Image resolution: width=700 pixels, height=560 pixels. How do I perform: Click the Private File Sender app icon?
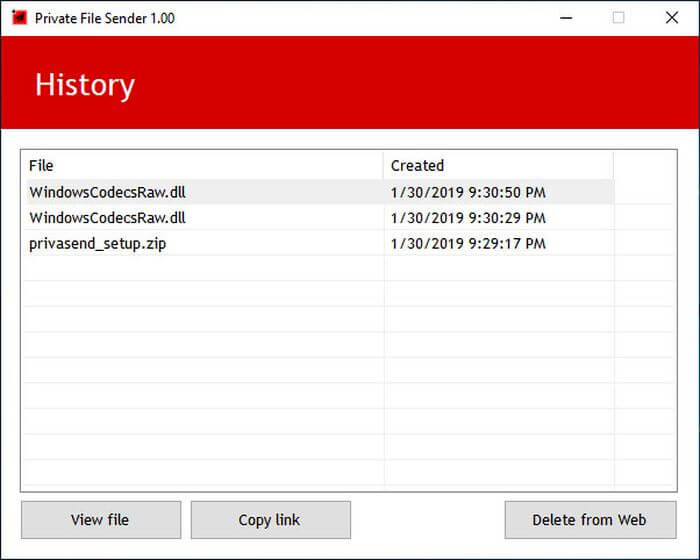click(19, 18)
